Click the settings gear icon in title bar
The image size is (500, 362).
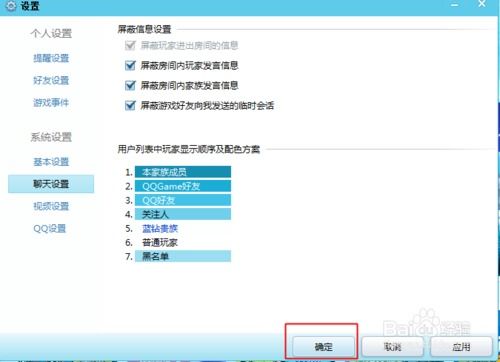click(x=11, y=6)
